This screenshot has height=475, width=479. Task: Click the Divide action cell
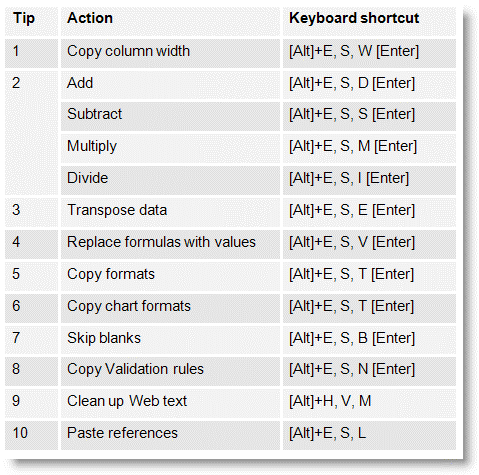pyautogui.click(x=170, y=180)
